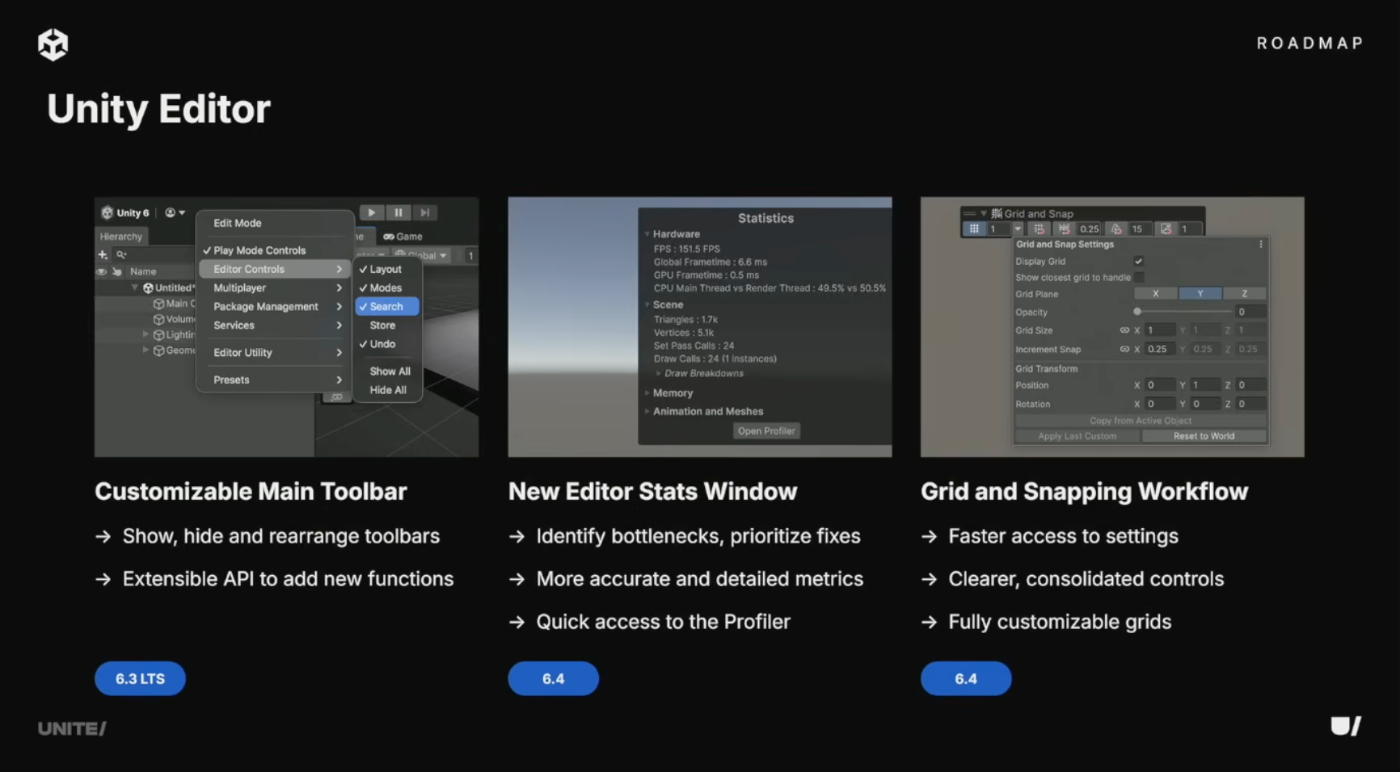Expand the Memory section in Statistics

point(647,393)
